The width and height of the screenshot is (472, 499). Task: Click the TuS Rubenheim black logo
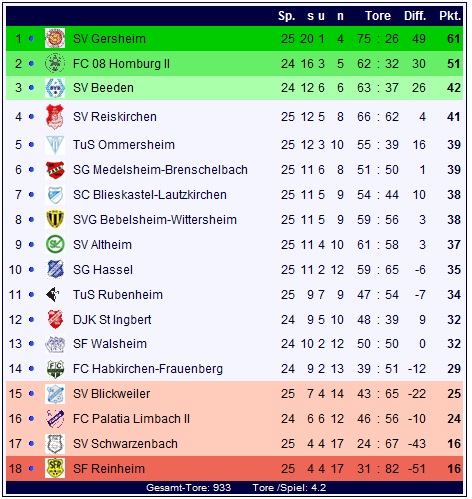click(55, 294)
